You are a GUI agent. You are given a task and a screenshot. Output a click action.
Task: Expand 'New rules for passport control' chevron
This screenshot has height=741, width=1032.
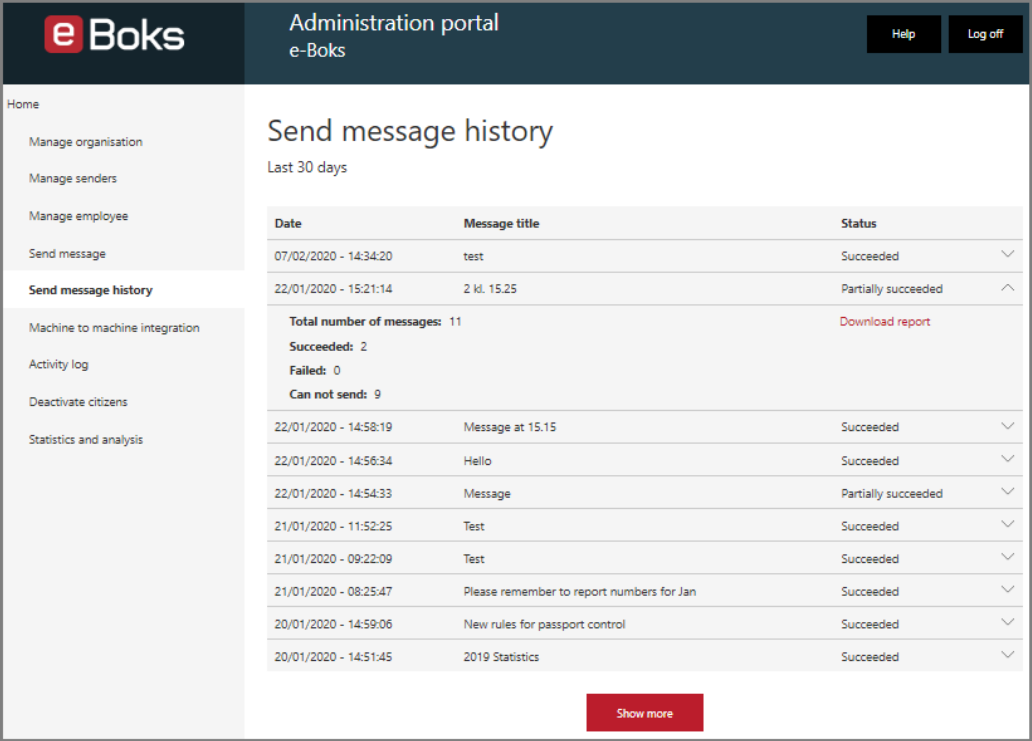1007,622
